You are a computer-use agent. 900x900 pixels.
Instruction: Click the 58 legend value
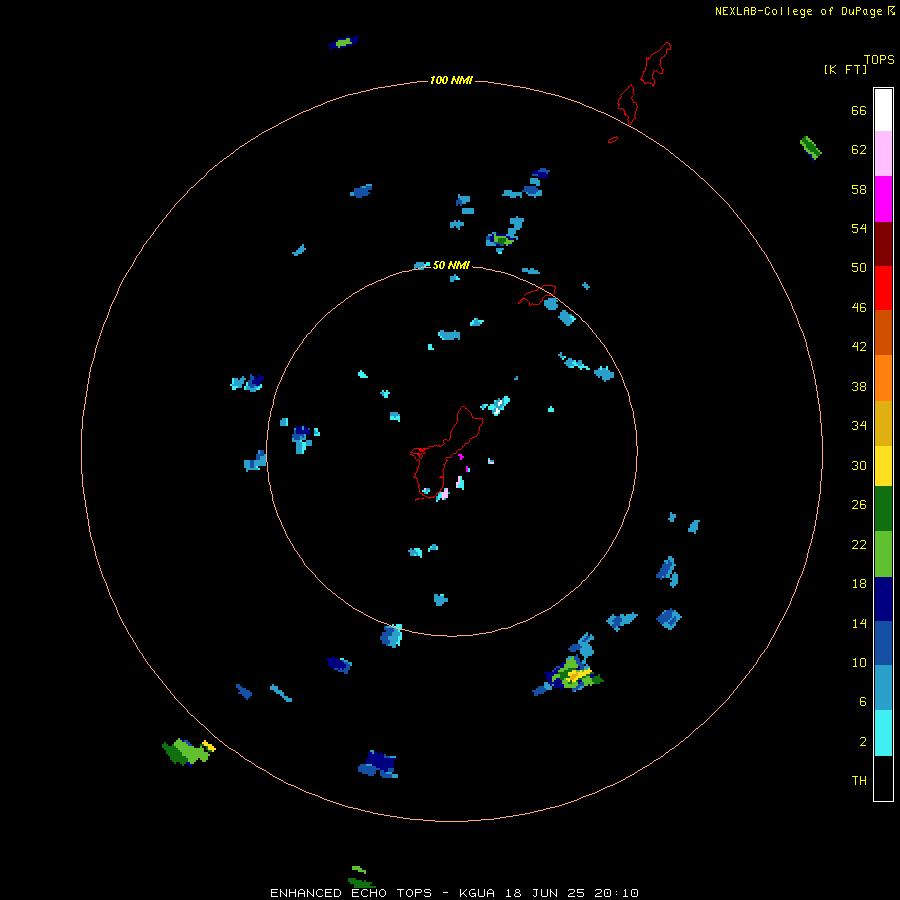[x=859, y=189]
